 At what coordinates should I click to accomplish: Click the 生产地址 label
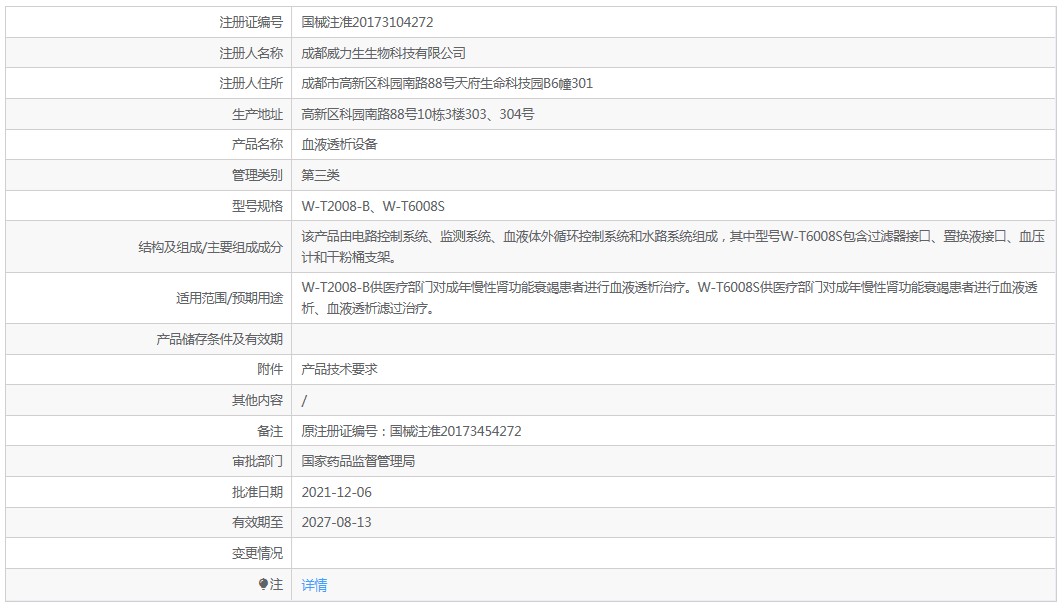pos(257,114)
